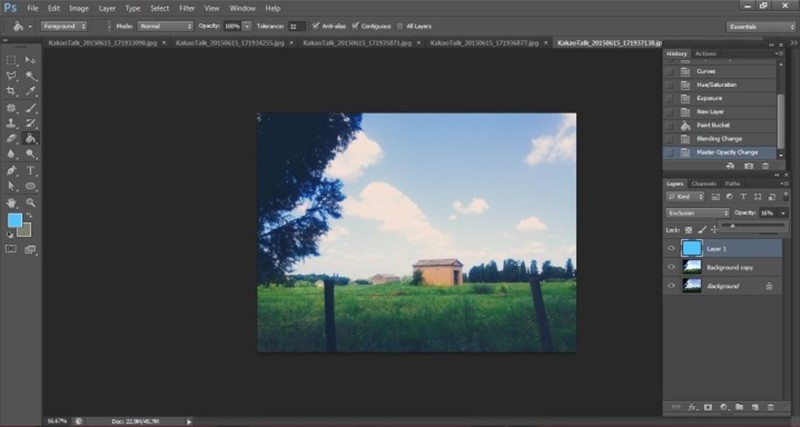Image resolution: width=800 pixels, height=427 pixels.
Task: Switch to the Channels tab
Action: pyautogui.click(x=704, y=184)
